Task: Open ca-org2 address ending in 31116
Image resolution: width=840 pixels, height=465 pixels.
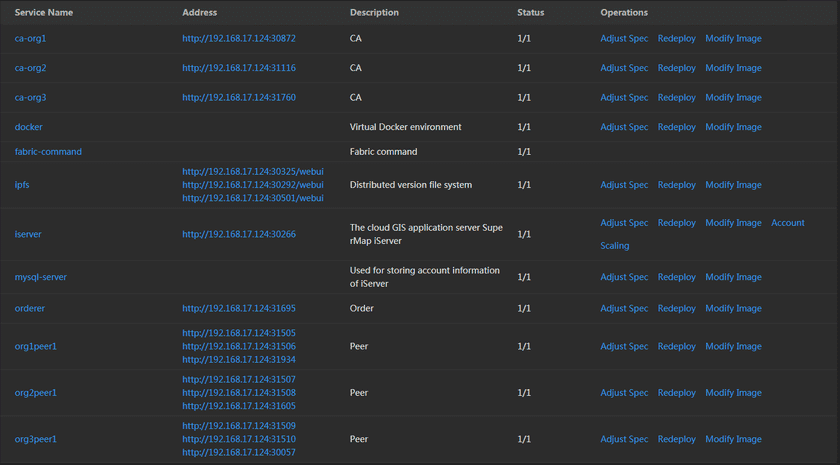Action: 238,68
